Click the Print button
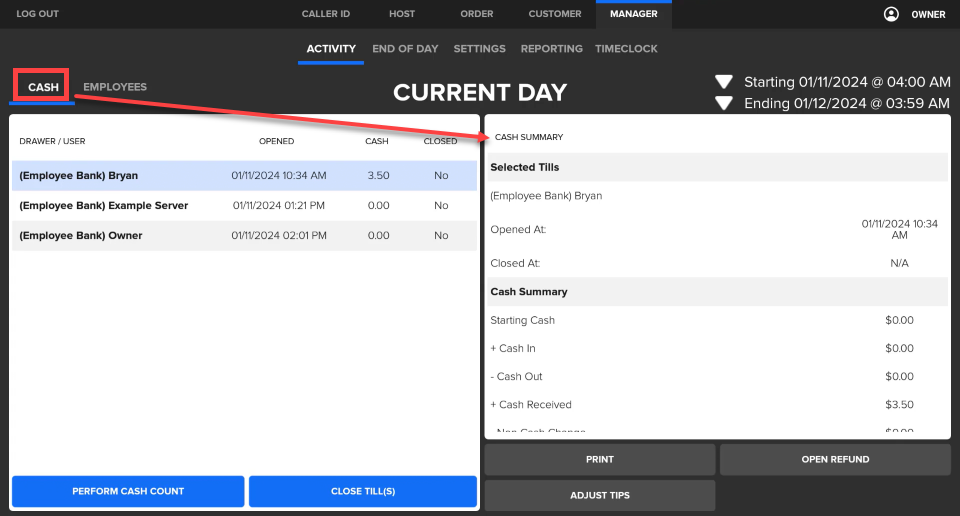960x516 pixels. tap(600, 459)
